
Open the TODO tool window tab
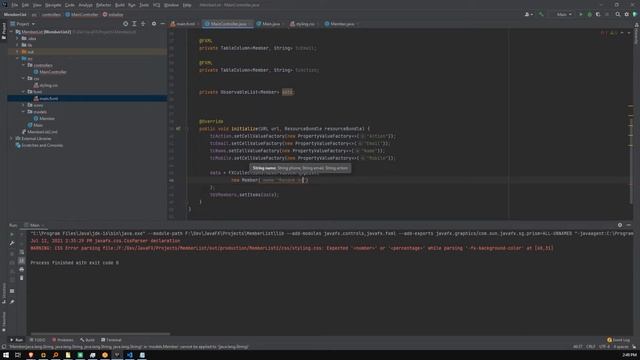(x=38, y=340)
